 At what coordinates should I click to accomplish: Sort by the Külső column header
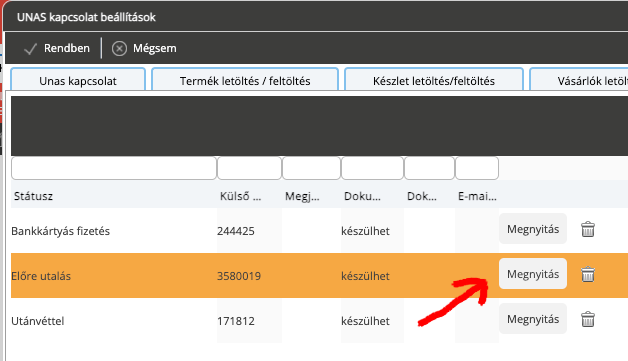pos(240,196)
